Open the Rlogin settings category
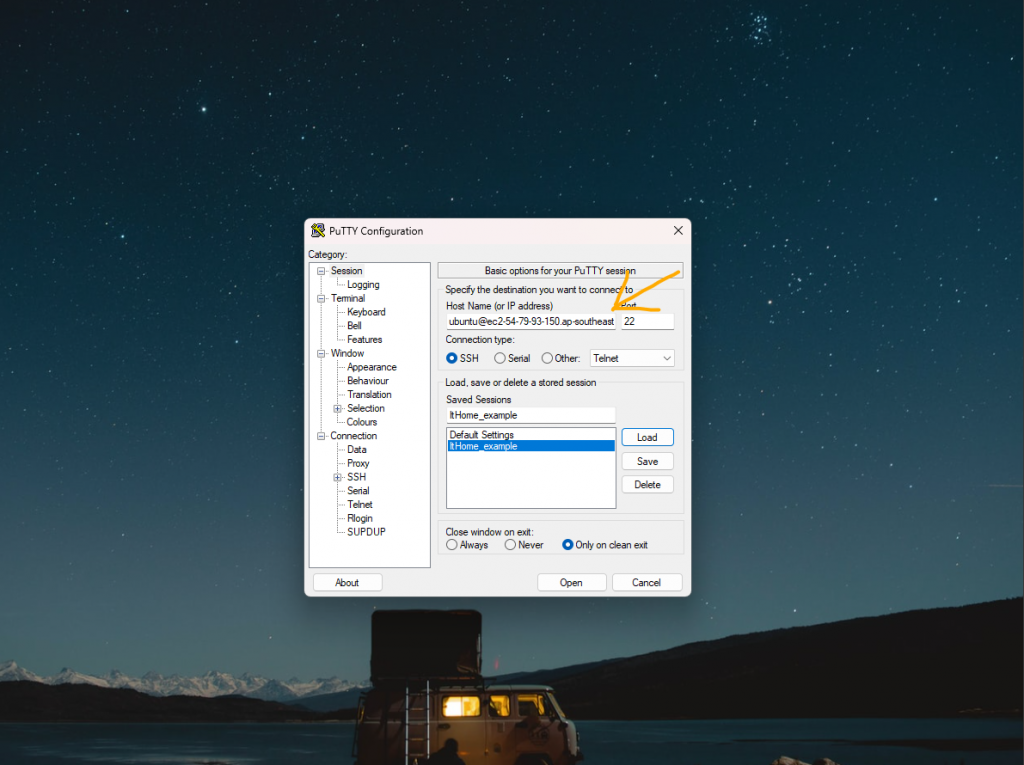Viewport: 1024px width, 765px height. (360, 517)
